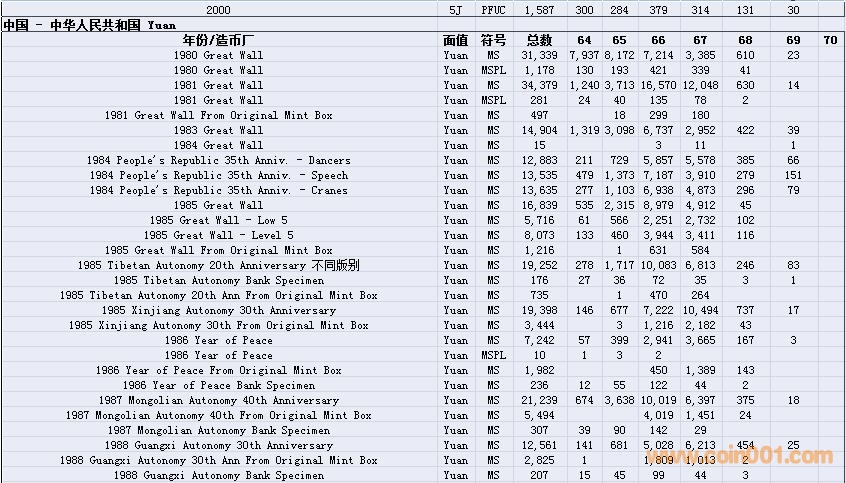
Task: Open 1985 Tibetan Autonomy Bank Specimen entry
Action: click(x=218, y=280)
